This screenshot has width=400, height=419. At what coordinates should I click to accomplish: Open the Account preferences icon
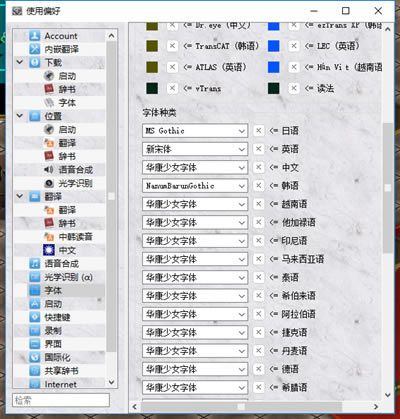[35, 36]
